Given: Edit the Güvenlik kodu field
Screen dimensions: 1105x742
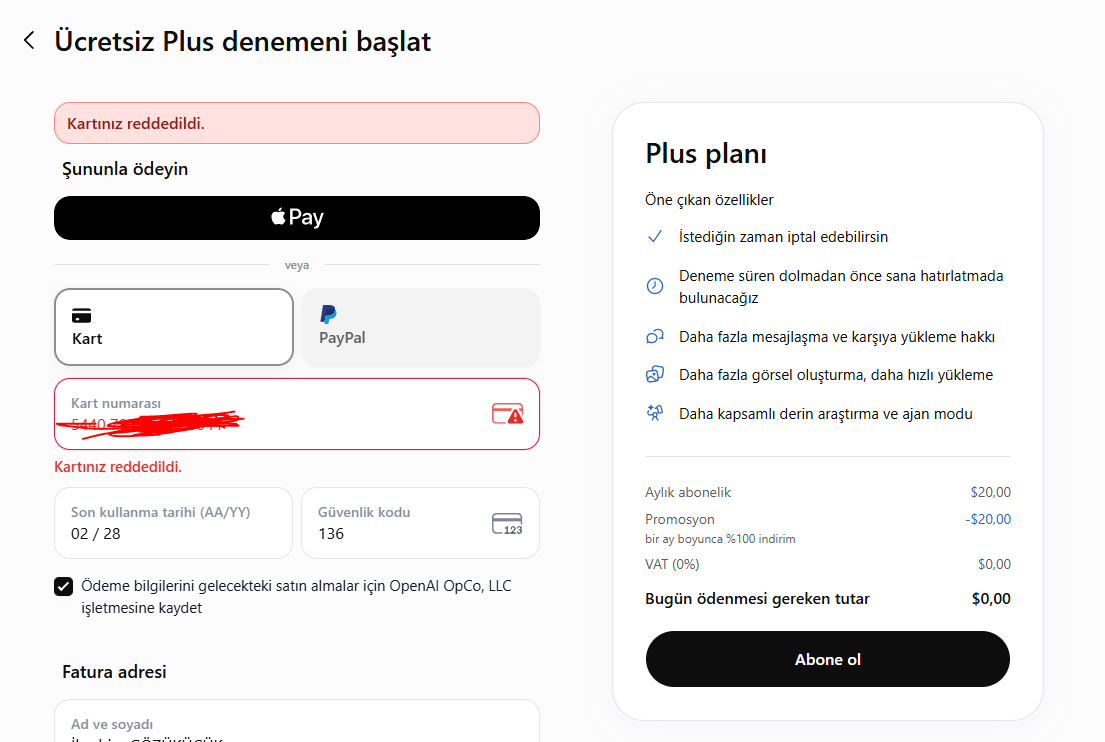Looking at the screenshot, I should (x=421, y=523).
